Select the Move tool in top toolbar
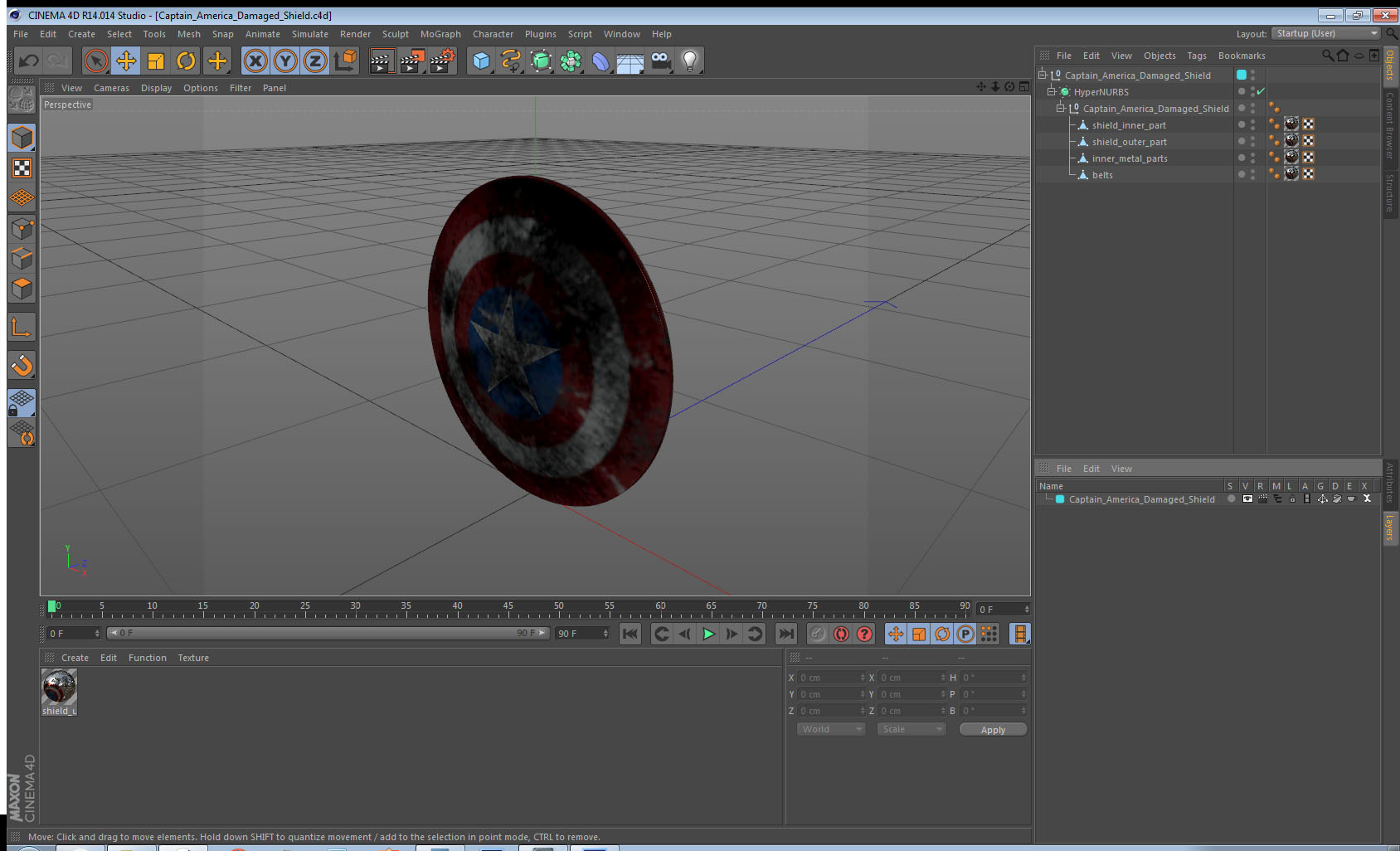This screenshot has height=851, width=1400. point(126,61)
